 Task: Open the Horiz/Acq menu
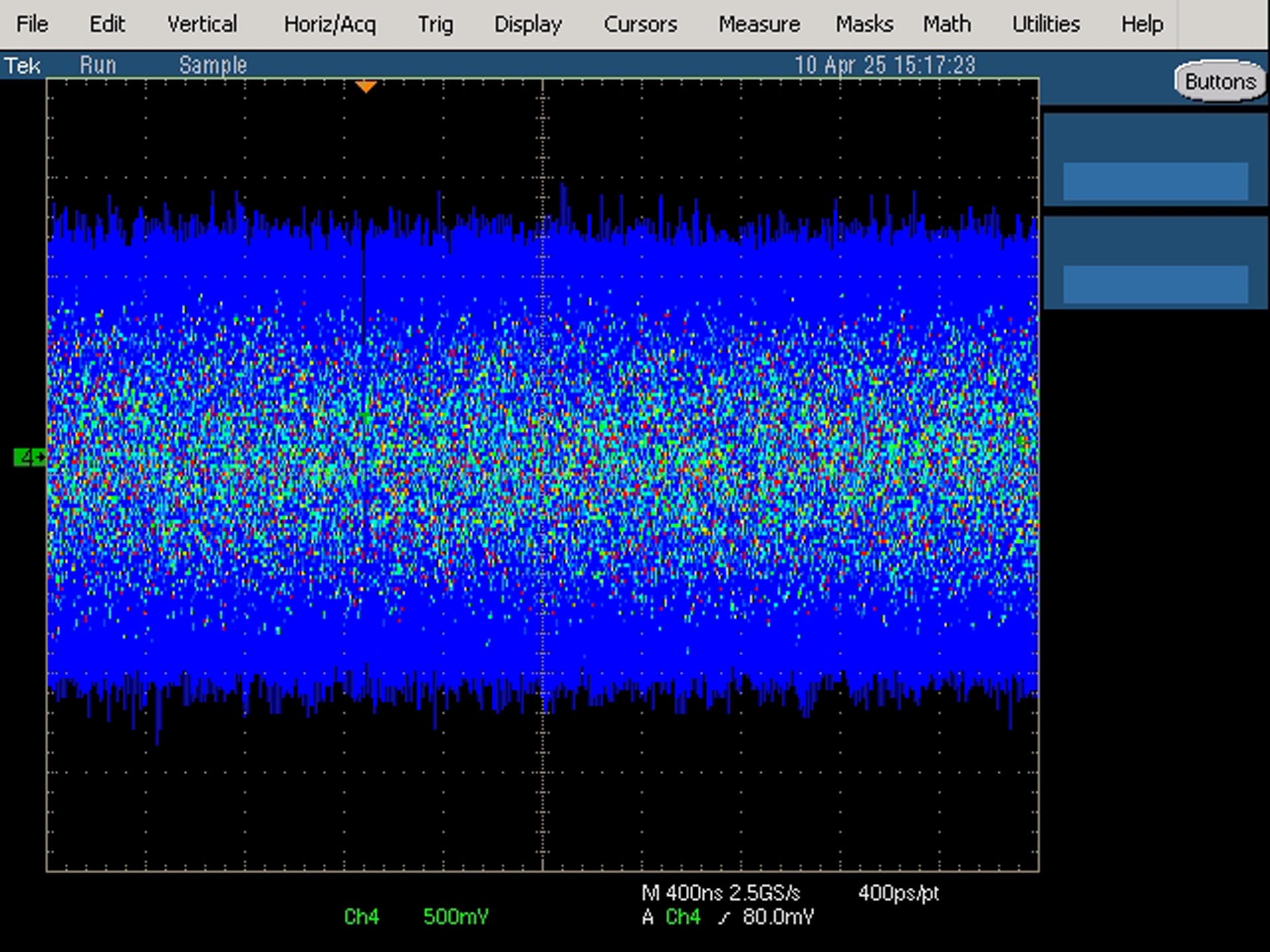329,24
